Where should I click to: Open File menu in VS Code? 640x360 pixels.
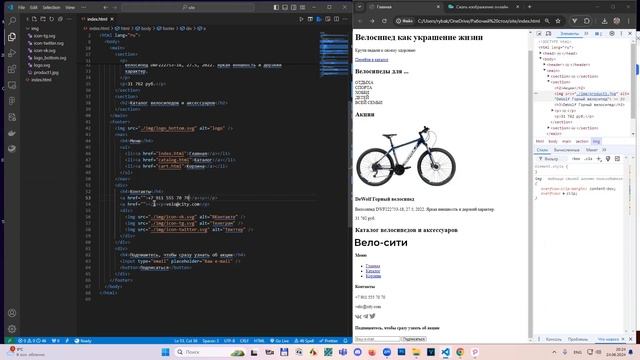pos(21,7)
